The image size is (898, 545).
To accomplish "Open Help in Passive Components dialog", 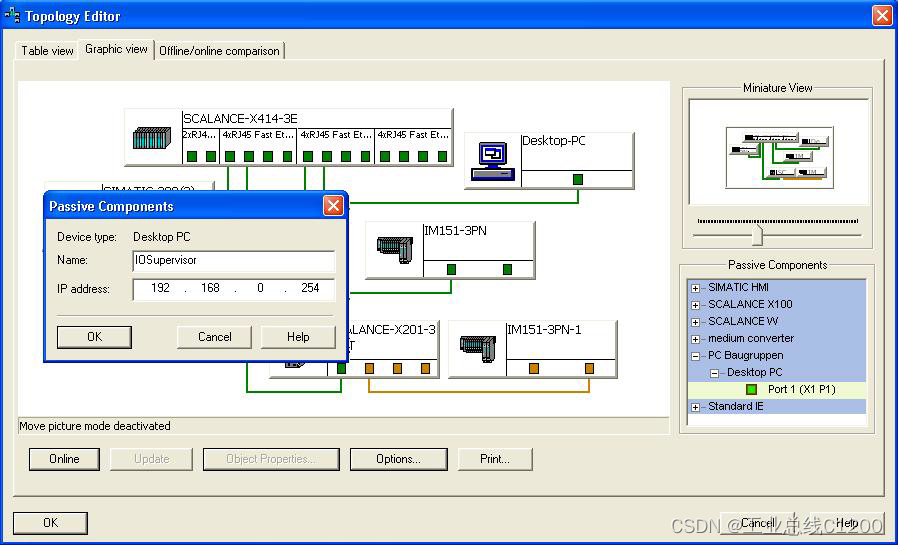I will point(298,337).
